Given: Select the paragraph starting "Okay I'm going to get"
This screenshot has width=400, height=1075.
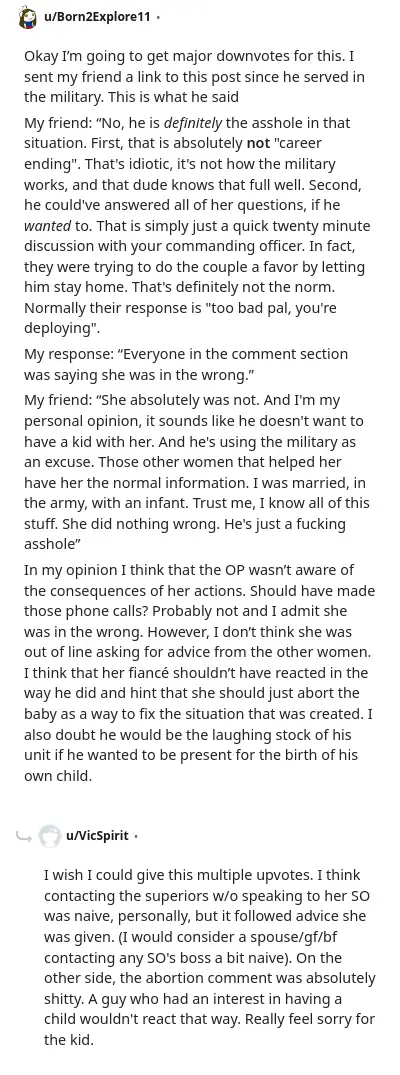Looking at the screenshot, I should click(x=194, y=77).
